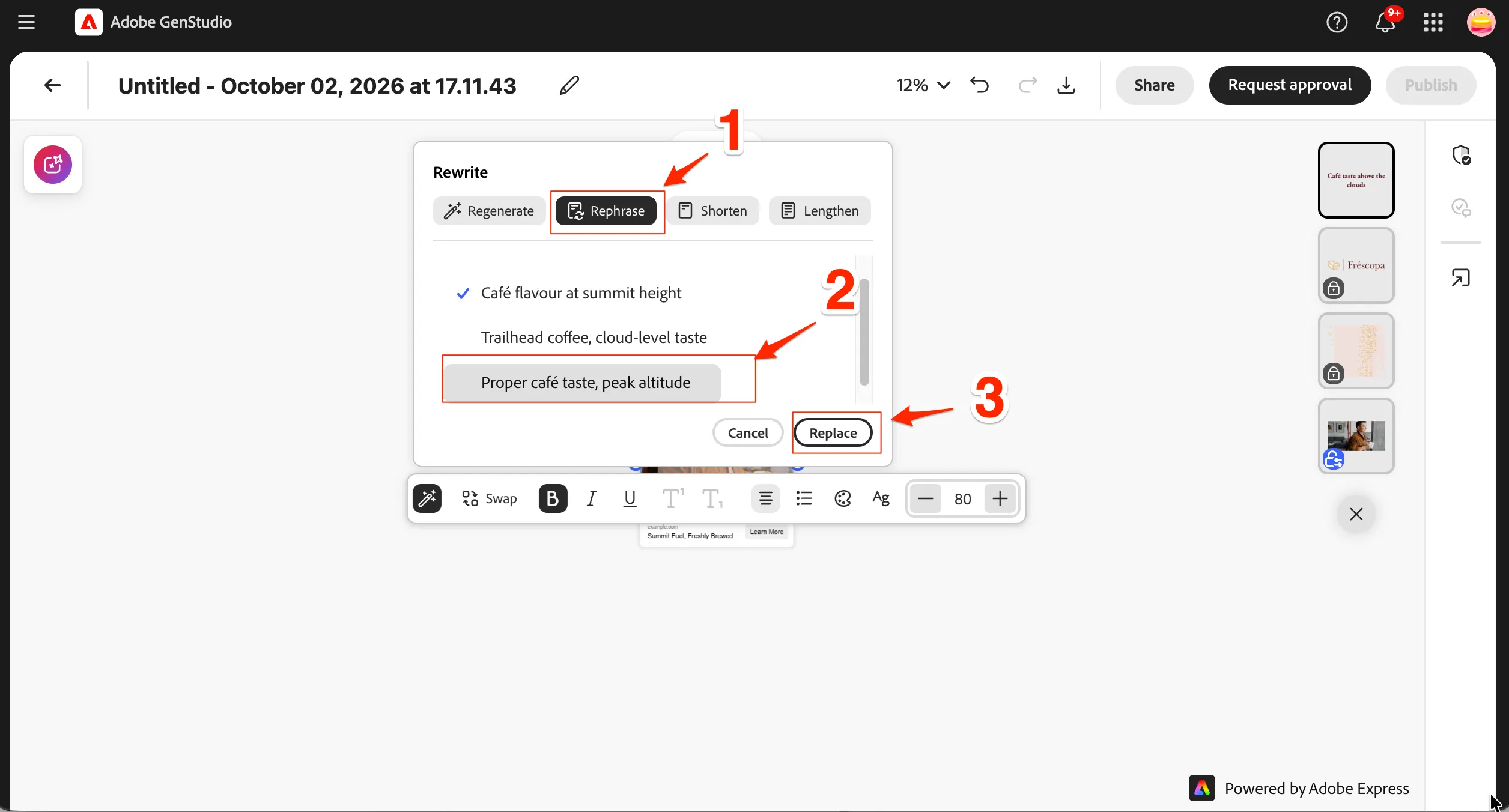This screenshot has height=812, width=1509.
Task: Open the apps grid switcher
Action: coord(1433,22)
